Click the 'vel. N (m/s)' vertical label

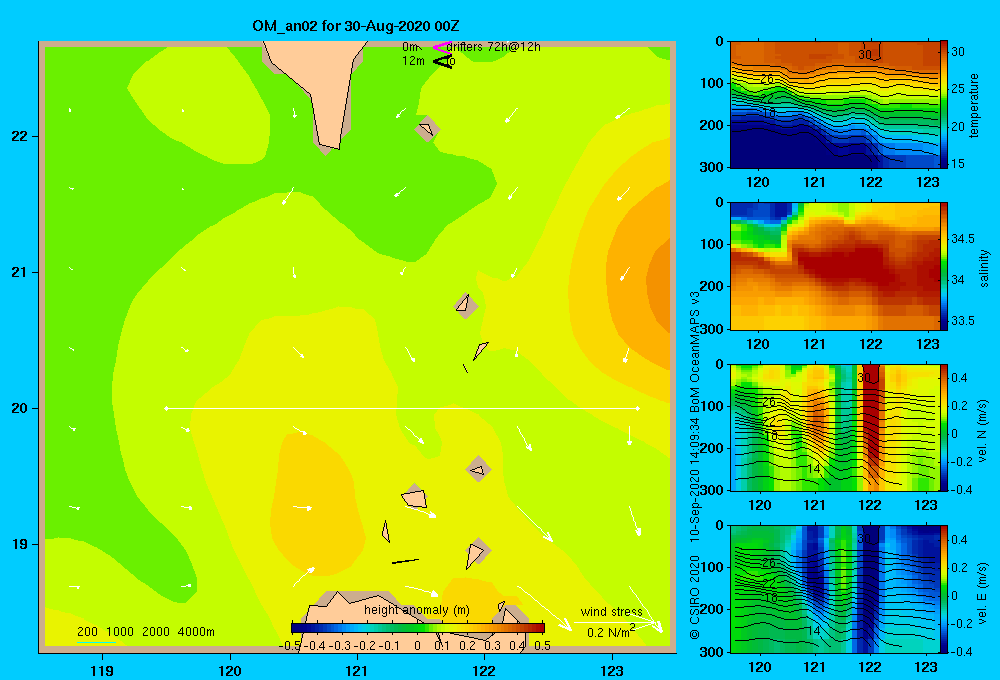pyautogui.click(x=982, y=431)
